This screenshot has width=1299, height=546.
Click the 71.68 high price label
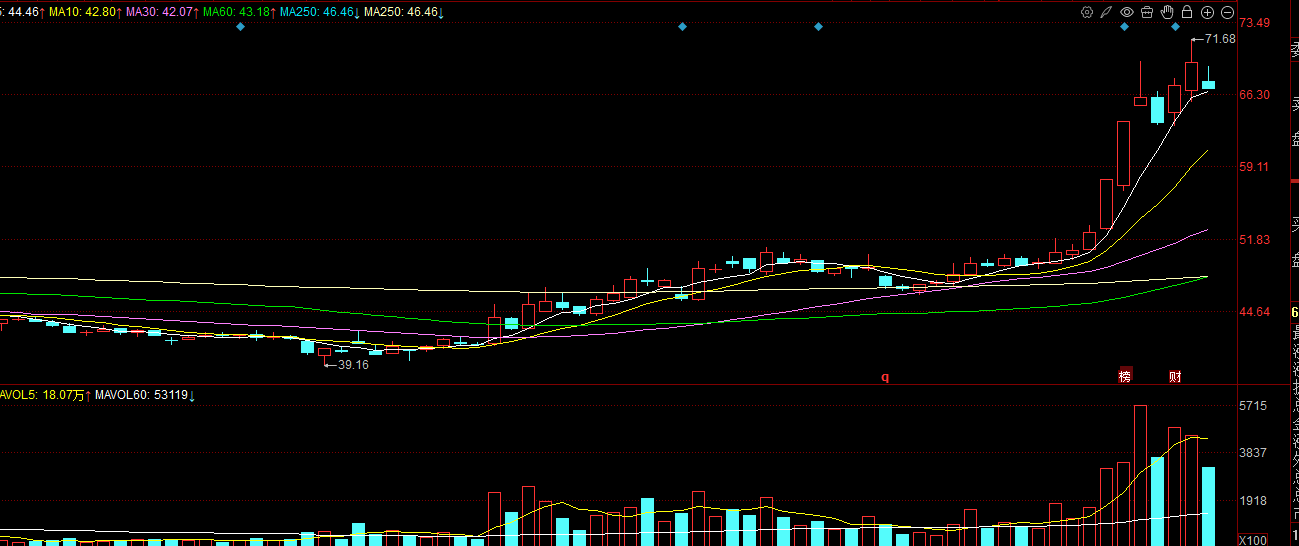coord(1221,39)
